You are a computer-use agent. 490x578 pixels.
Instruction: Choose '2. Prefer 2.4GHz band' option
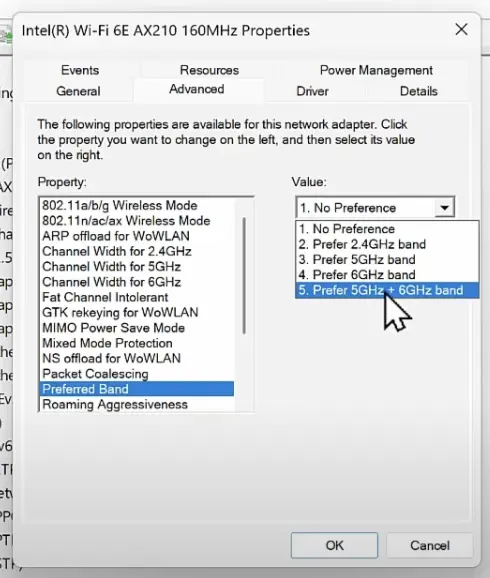(387, 244)
